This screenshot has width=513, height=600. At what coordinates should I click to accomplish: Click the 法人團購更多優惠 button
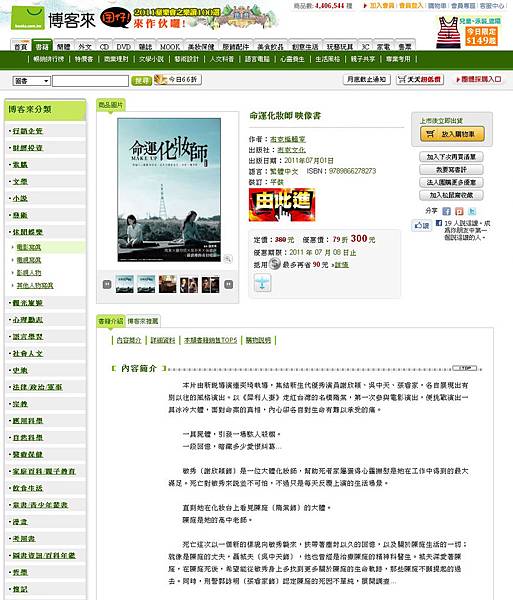(451, 182)
